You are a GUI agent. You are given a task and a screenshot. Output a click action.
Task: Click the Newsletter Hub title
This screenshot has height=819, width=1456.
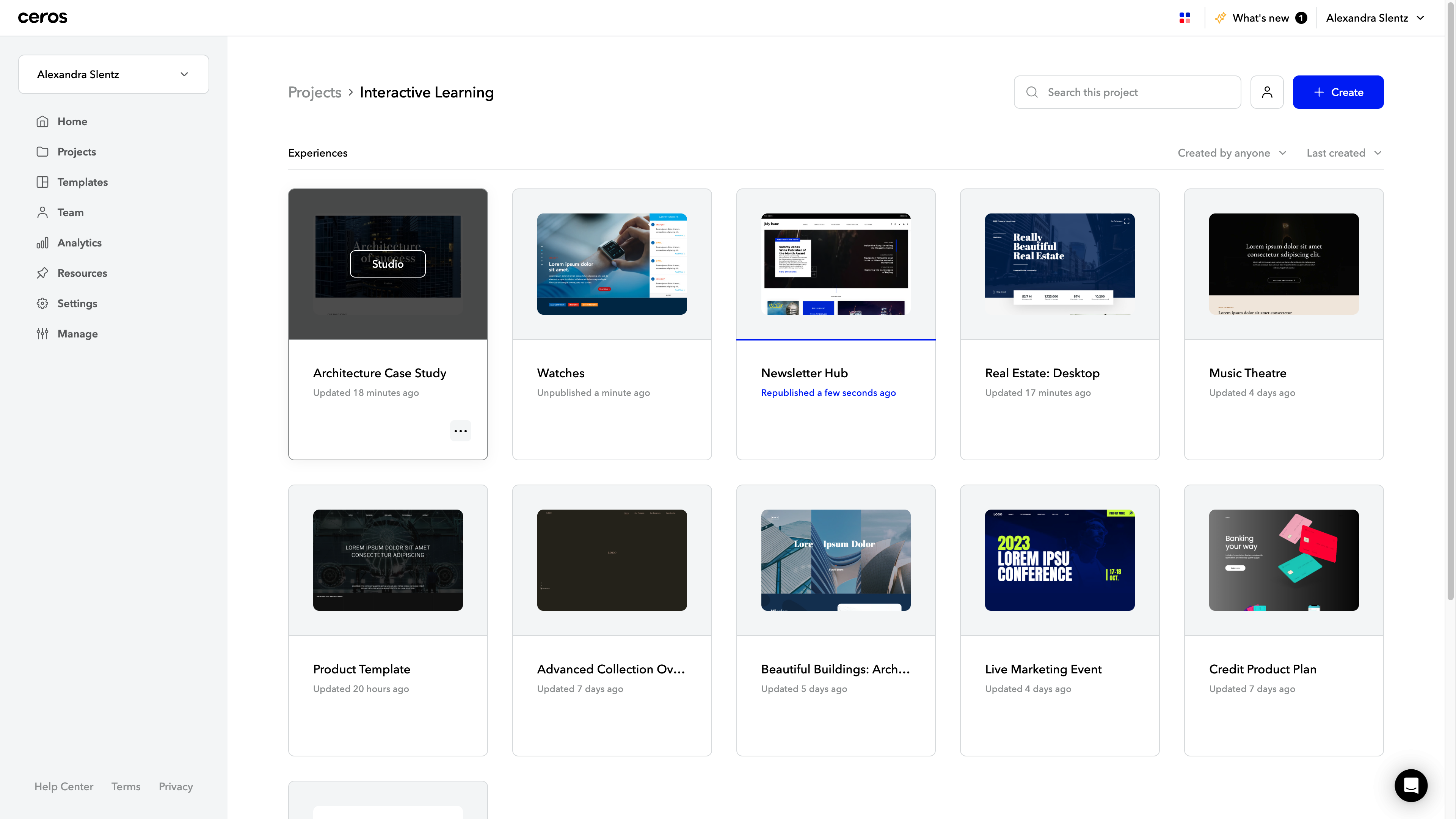(x=804, y=373)
